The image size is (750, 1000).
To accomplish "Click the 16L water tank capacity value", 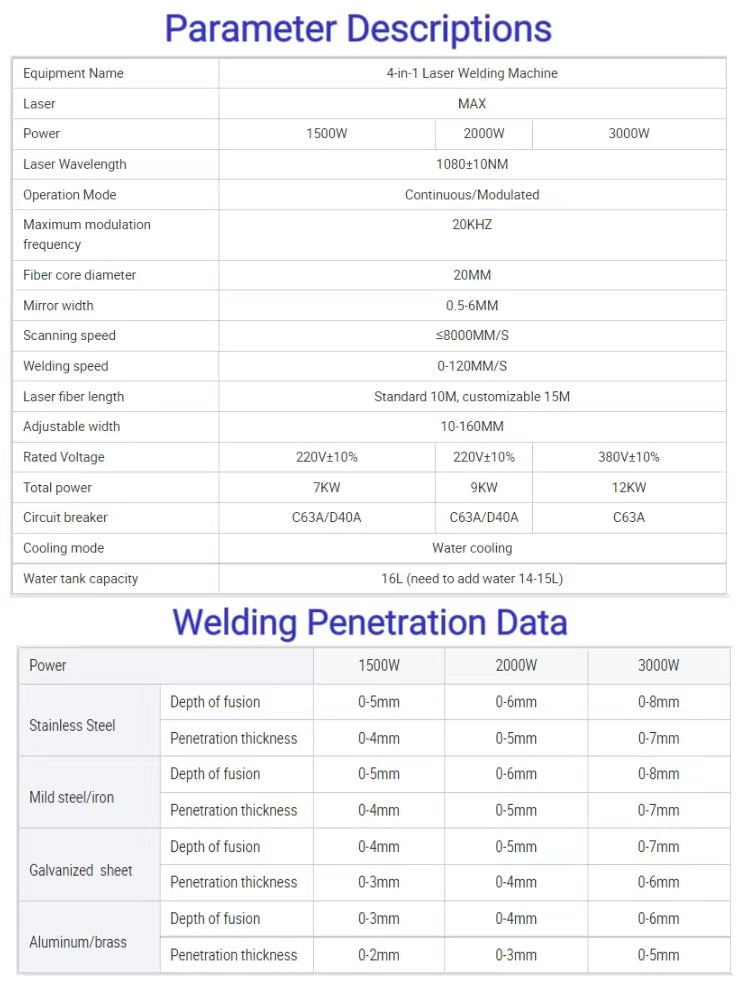I will [472, 579].
